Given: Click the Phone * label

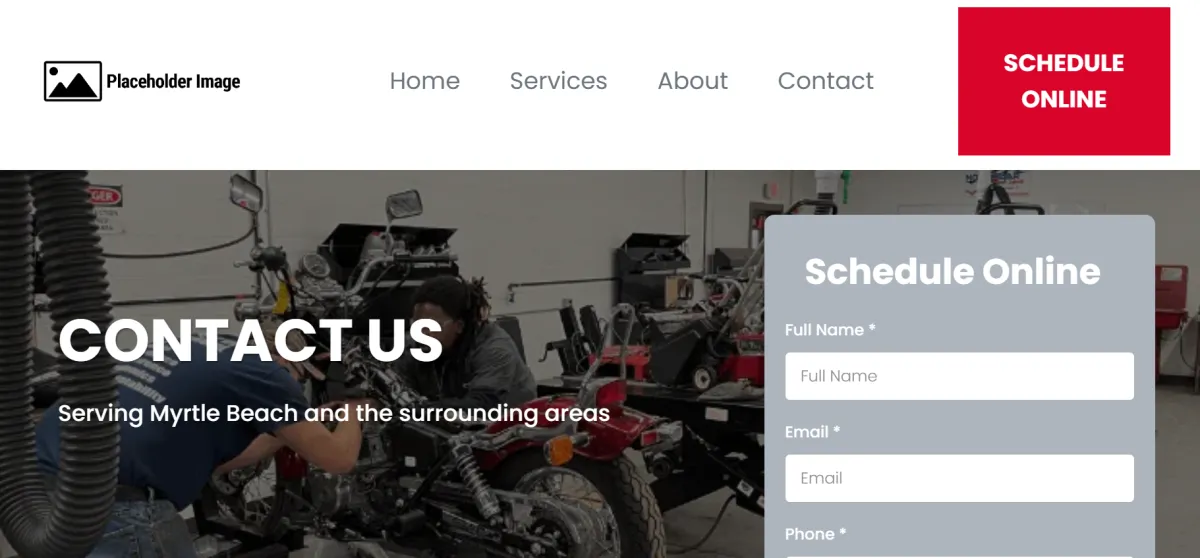Looking at the screenshot, I should pyautogui.click(x=816, y=534).
